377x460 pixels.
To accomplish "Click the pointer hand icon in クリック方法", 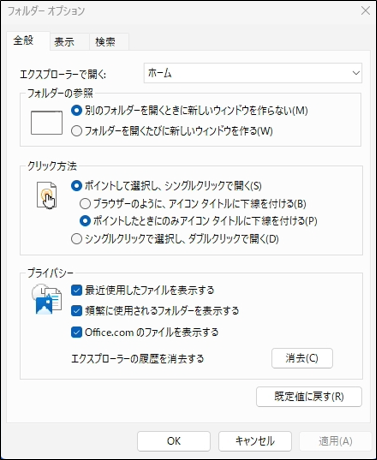I will click(47, 195).
